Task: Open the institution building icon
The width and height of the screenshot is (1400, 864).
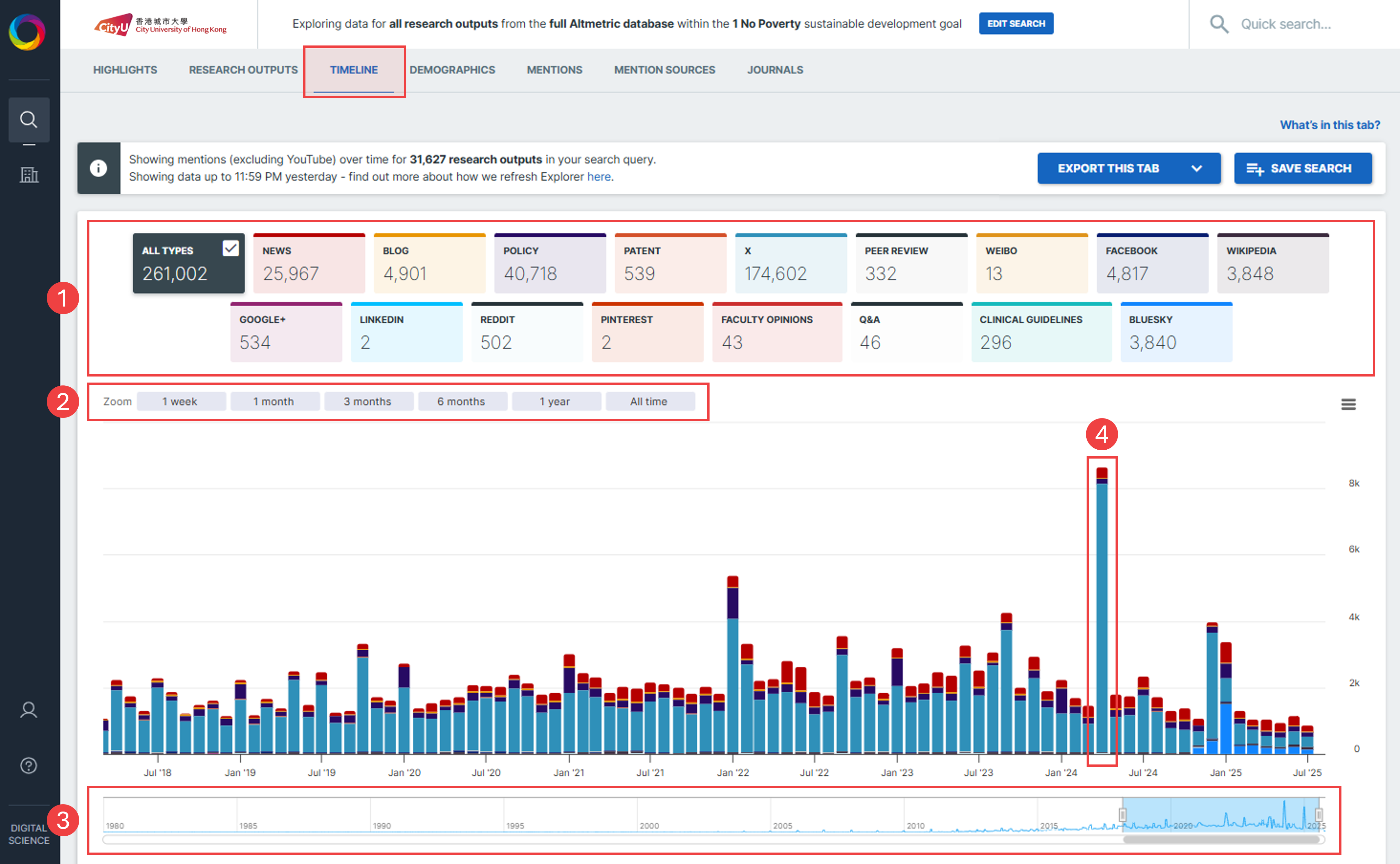Action: [x=29, y=175]
